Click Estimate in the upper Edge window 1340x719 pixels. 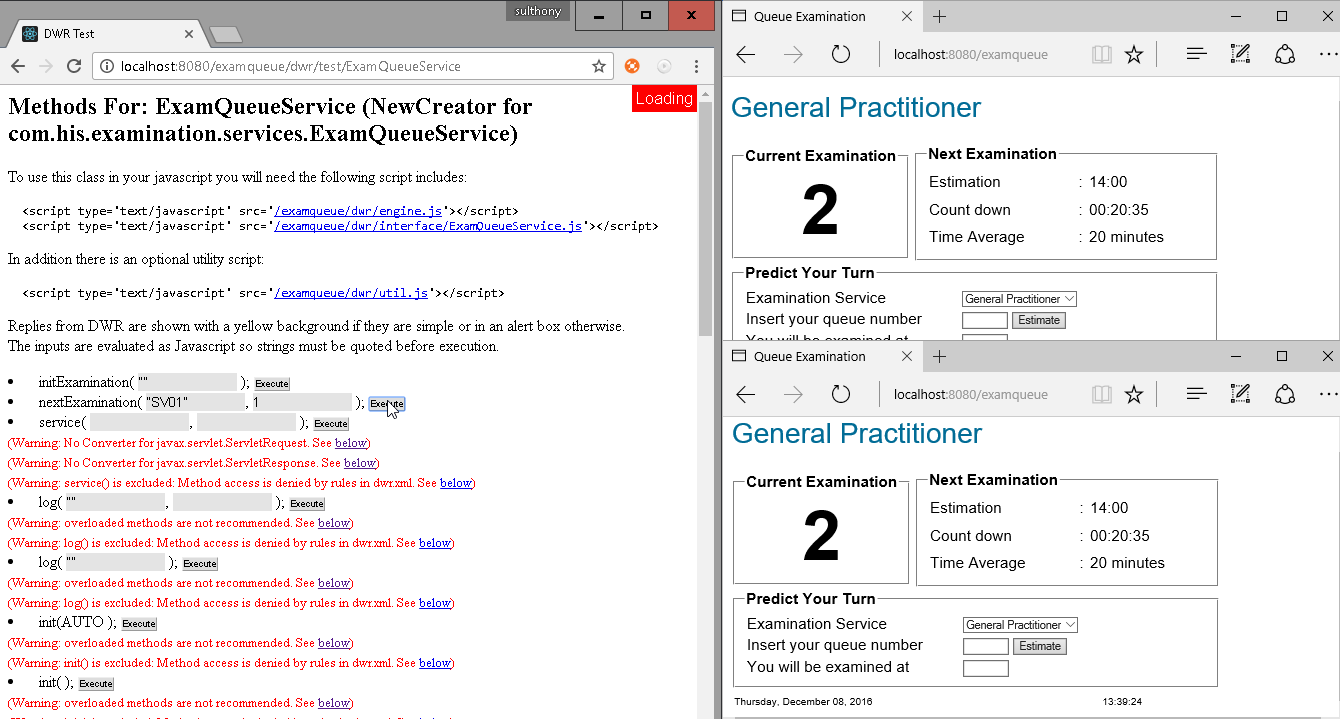[x=1039, y=320]
